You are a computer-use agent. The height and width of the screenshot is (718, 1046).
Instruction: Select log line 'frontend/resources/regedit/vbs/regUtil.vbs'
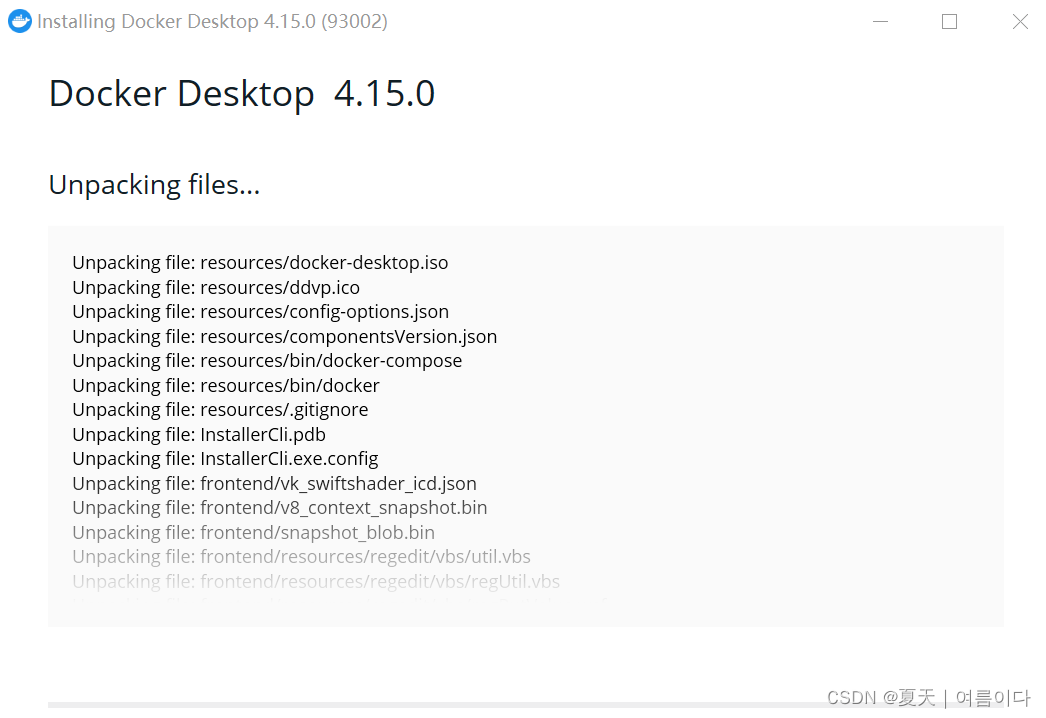[x=316, y=581]
